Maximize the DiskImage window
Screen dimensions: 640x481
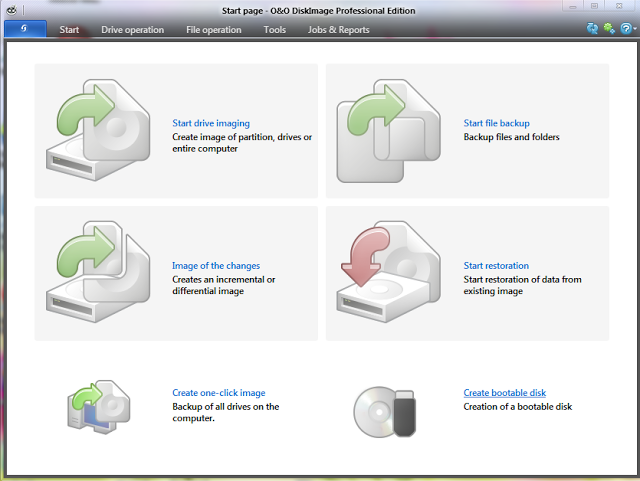(595, 6)
